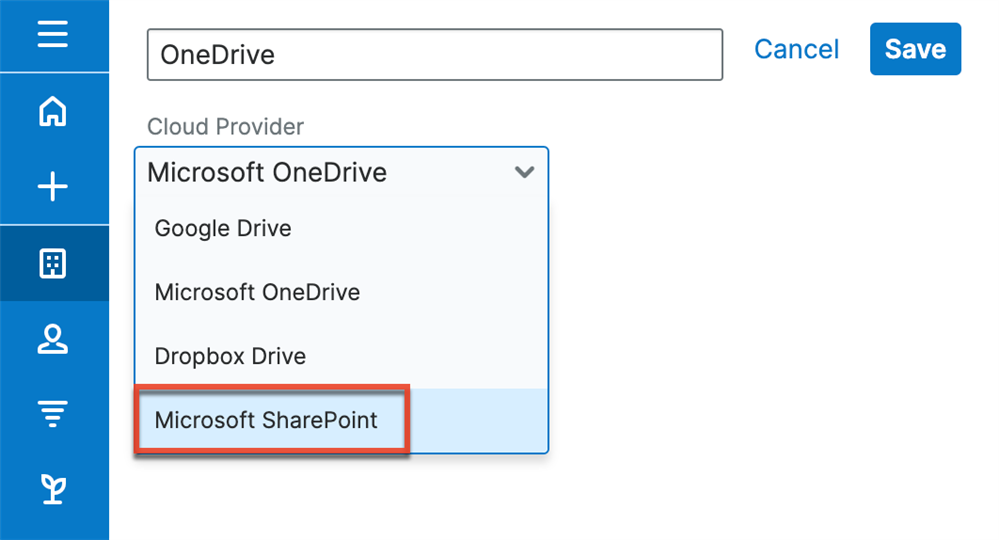999x540 pixels.
Task: Pick Dropbox Drive as cloud provider
Action: (230, 356)
